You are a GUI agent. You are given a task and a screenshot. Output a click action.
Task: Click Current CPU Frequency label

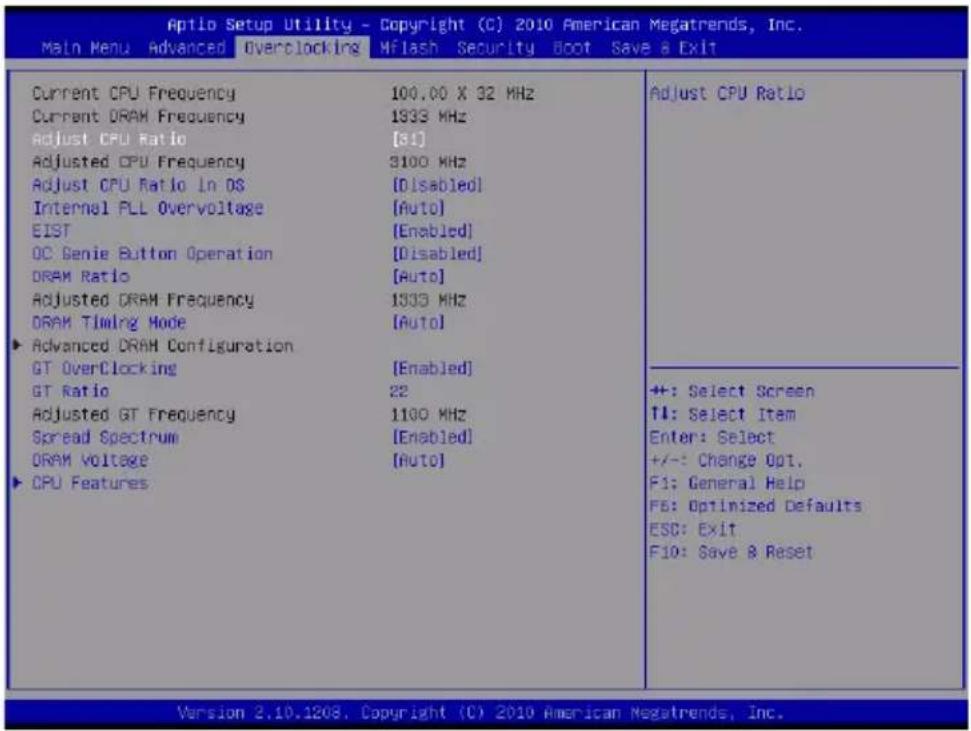click(x=134, y=93)
